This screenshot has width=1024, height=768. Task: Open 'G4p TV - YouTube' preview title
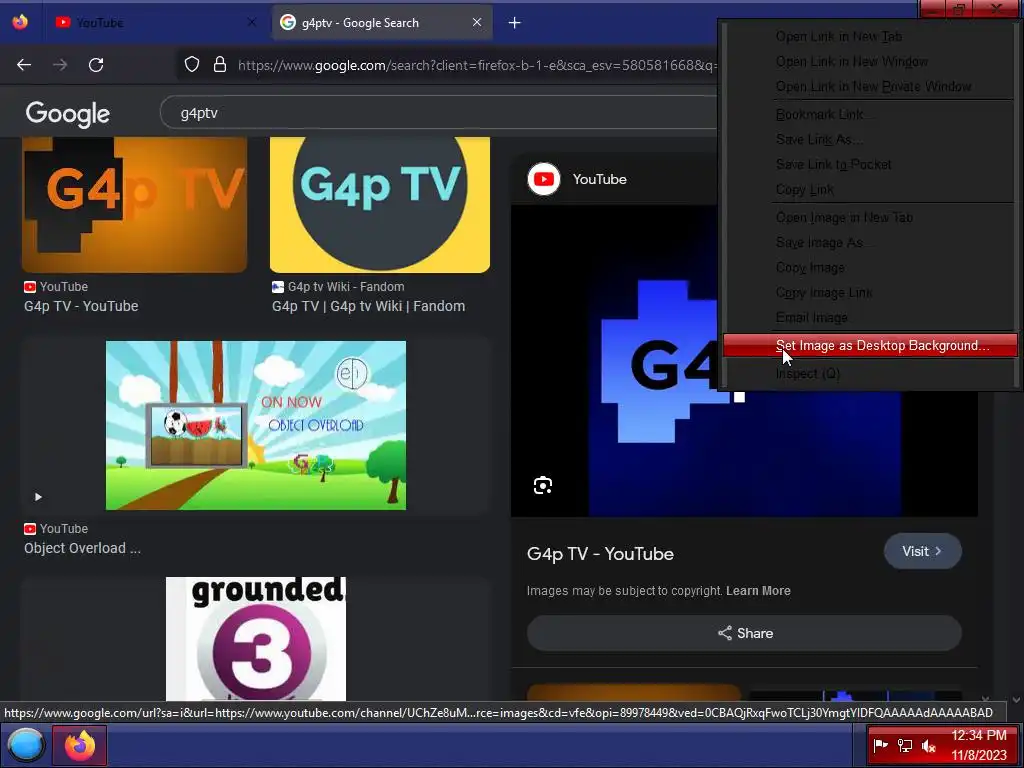[600, 554]
